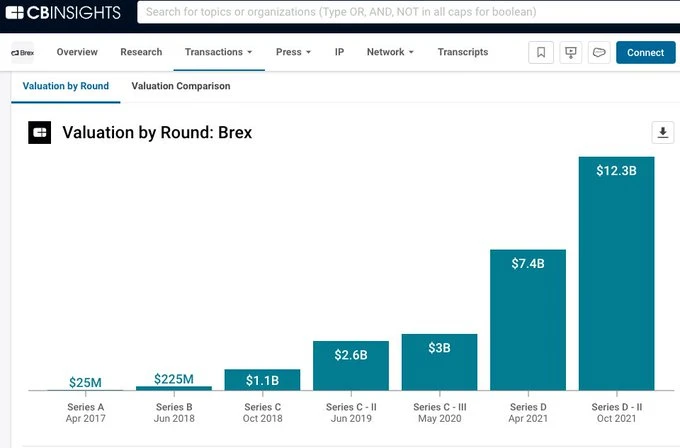Click the CB Insights logo
Viewport: 680px width, 448px height.
coord(63,12)
